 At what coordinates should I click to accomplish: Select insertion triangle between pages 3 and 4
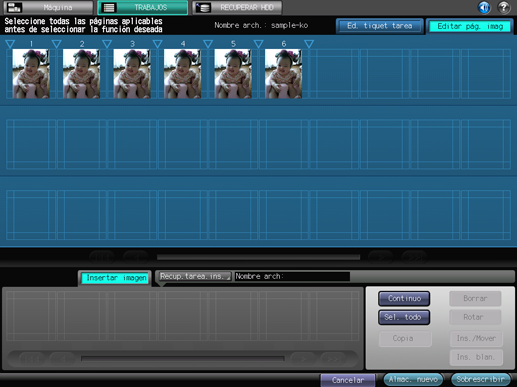tap(157, 44)
